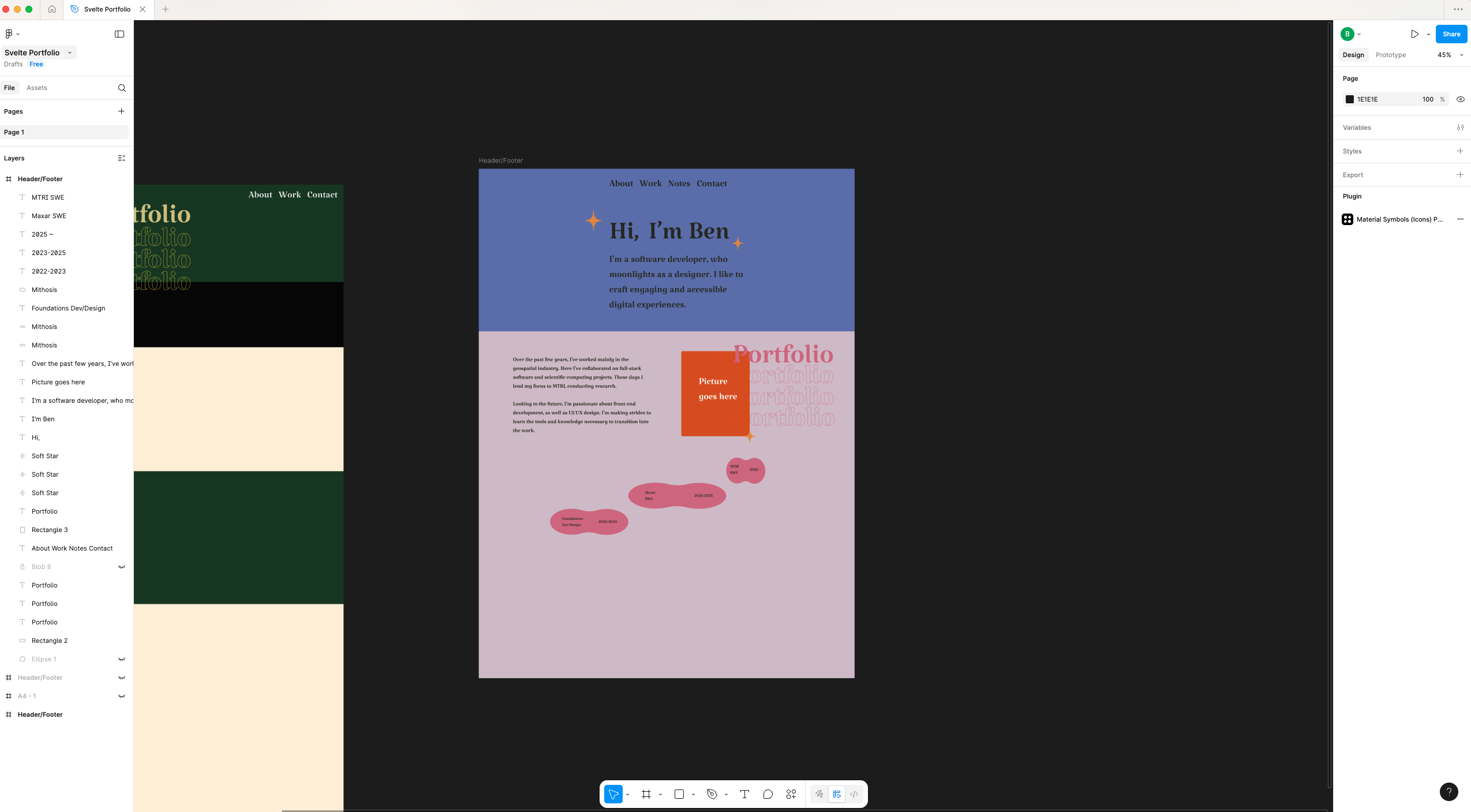Click the 1E1E1E page color swatch
The height and width of the screenshot is (812, 1471).
(x=1349, y=99)
